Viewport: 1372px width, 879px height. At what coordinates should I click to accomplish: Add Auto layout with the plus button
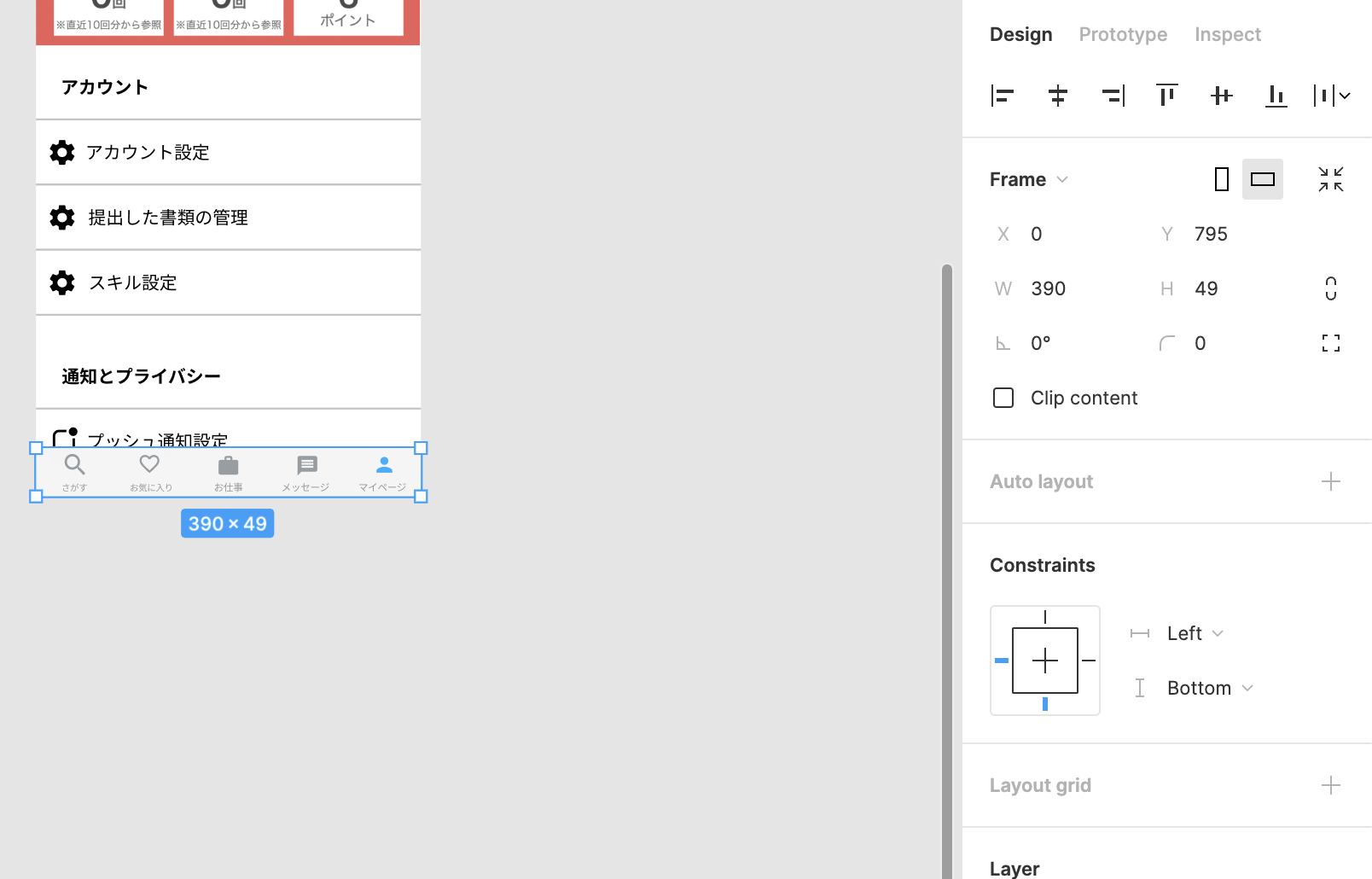1330,481
